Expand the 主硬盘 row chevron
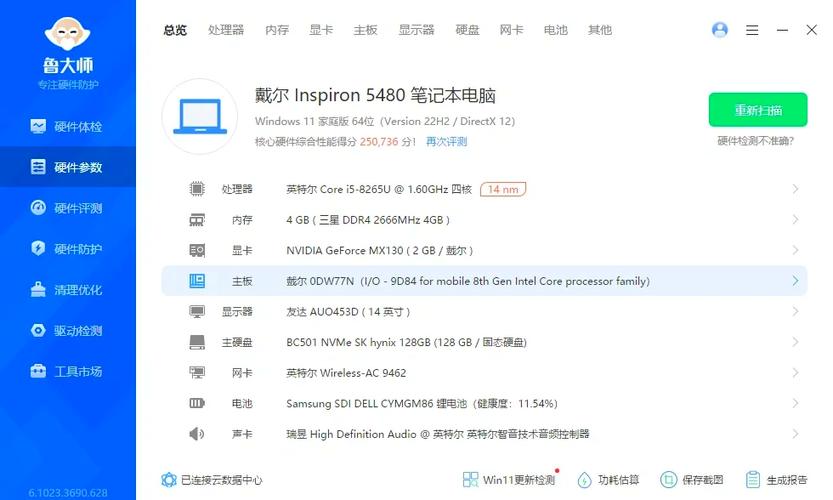 (x=795, y=342)
